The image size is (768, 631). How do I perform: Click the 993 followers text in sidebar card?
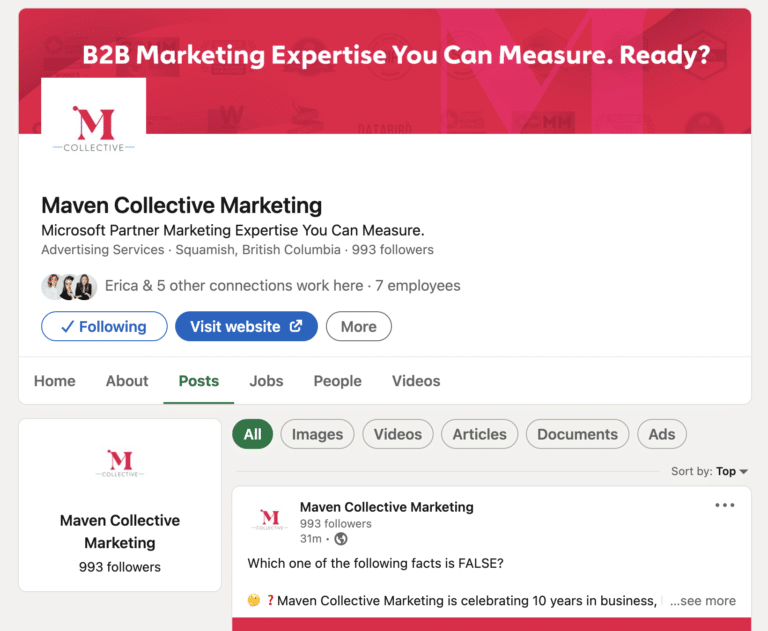click(120, 567)
